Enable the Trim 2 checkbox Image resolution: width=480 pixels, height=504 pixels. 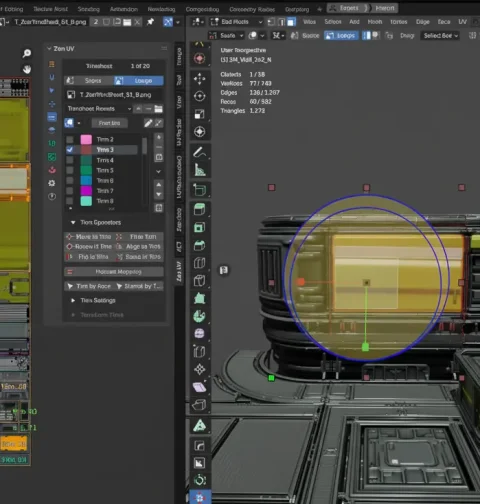tap(70, 139)
